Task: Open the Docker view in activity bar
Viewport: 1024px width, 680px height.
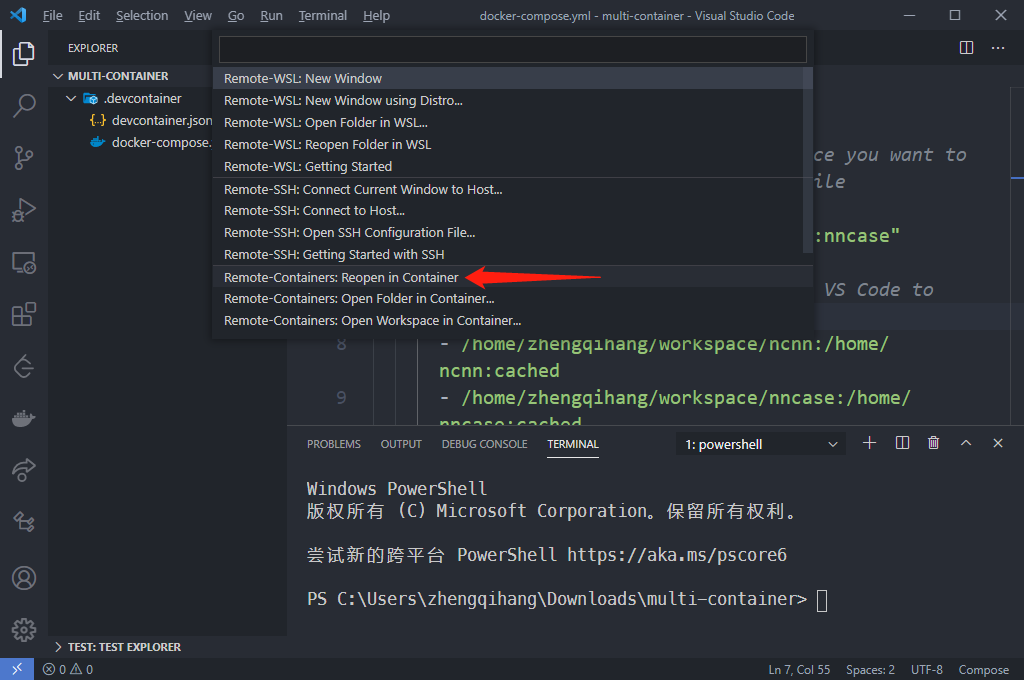Action: click(x=24, y=418)
